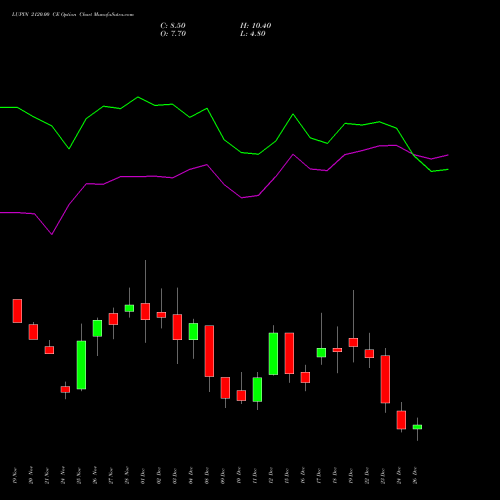Viewport: 500px width, 500px height.
Task: Select the low value L: 4.80
Action: (x=253, y=34)
